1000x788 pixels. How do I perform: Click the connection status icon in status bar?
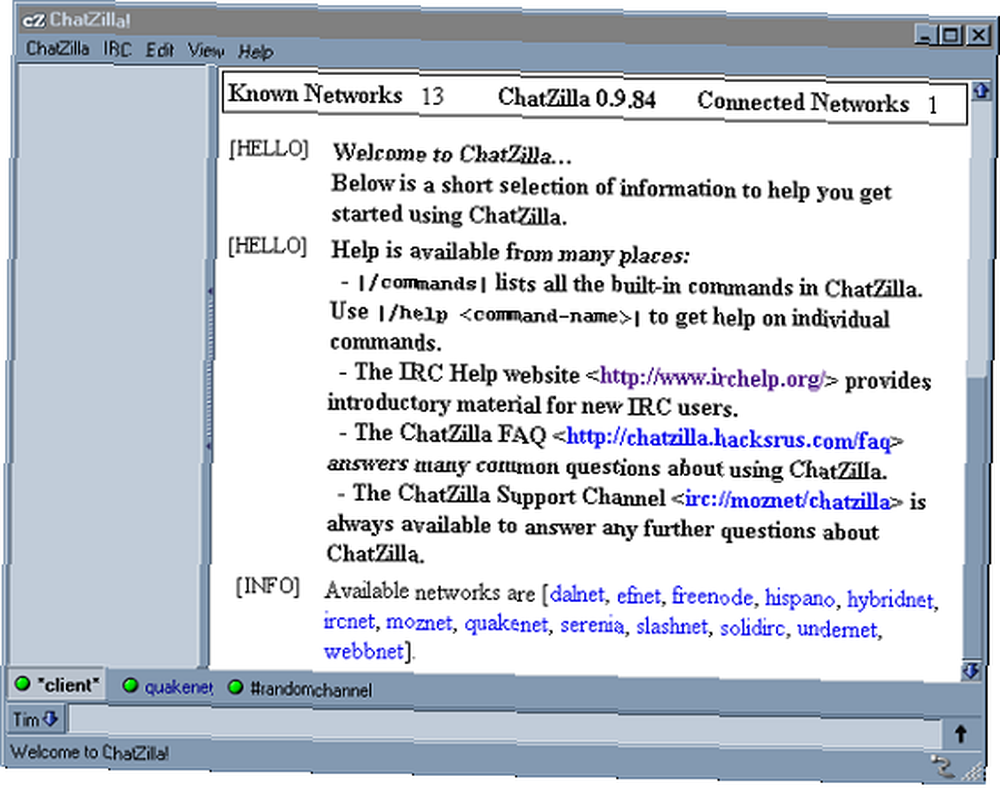[x=941, y=764]
